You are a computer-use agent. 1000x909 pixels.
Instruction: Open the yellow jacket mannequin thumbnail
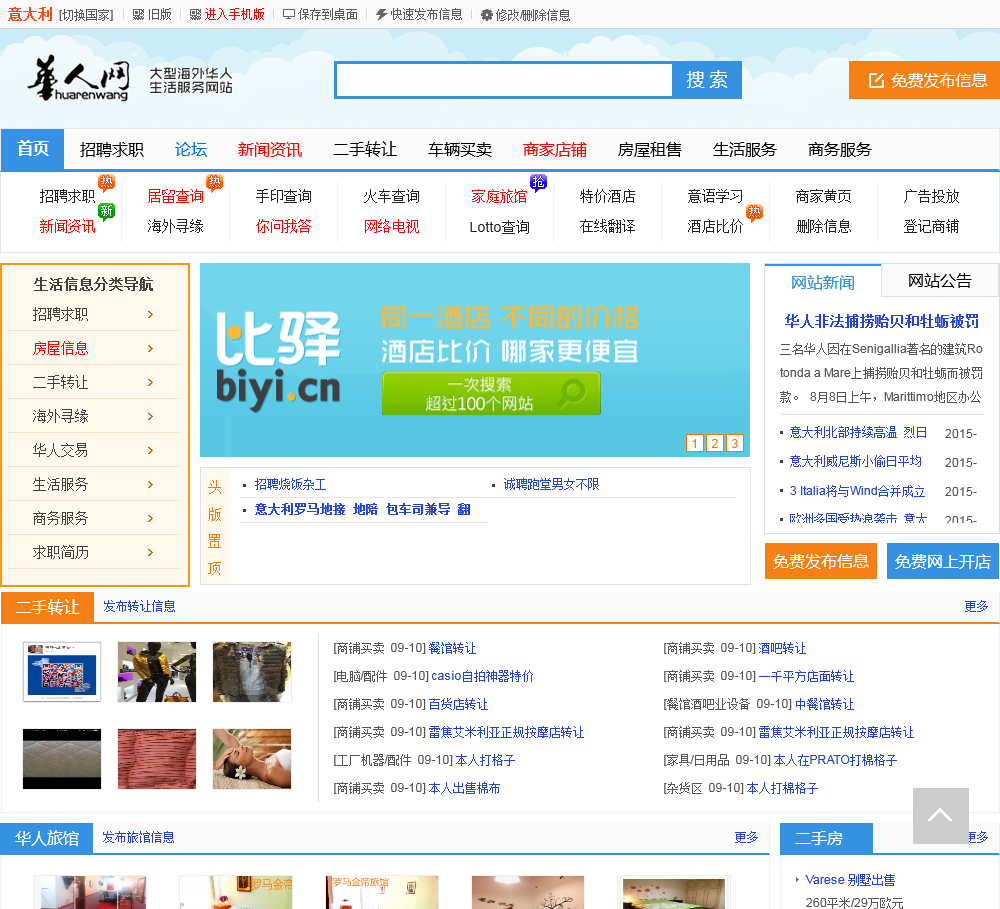[157, 672]
